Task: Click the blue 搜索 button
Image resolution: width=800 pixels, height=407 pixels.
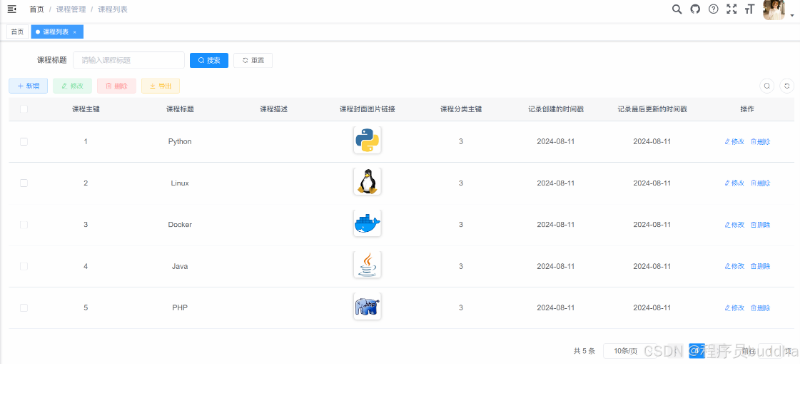Action: 209,60
